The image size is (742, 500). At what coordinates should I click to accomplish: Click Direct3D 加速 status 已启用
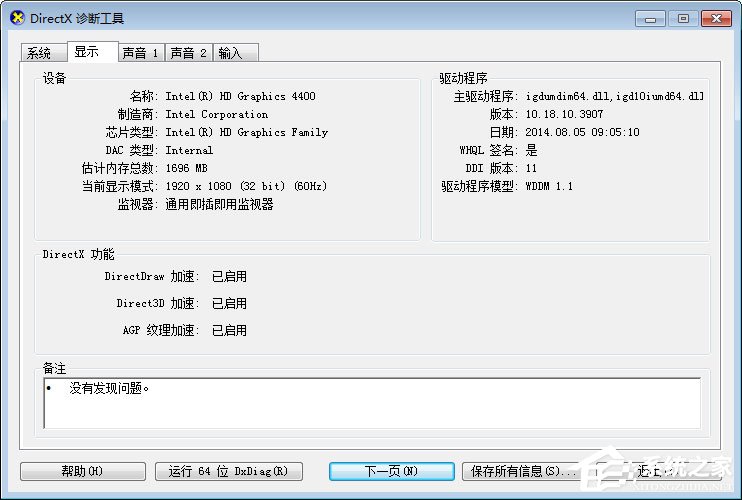tap(229, 303)
